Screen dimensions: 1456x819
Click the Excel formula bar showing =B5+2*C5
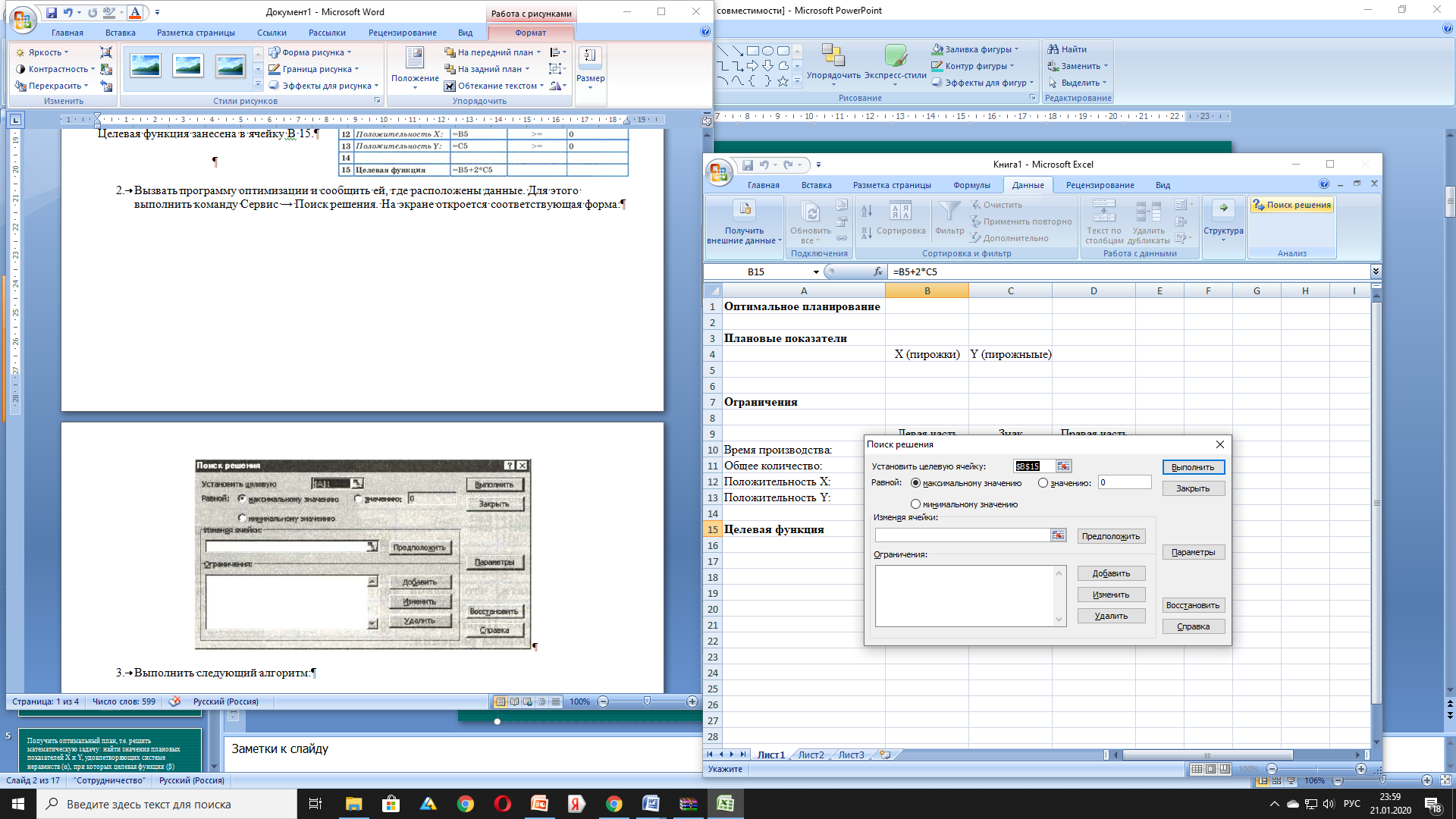(1130, 271)
